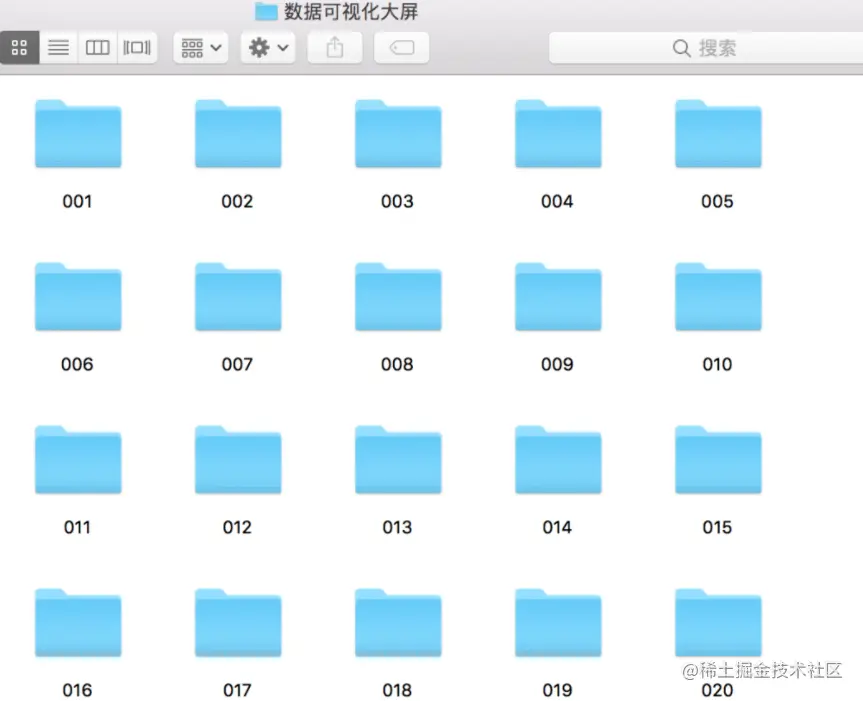863x701 pixels.
Task: Select folder icon 013
Action: (x=398, y=459)
